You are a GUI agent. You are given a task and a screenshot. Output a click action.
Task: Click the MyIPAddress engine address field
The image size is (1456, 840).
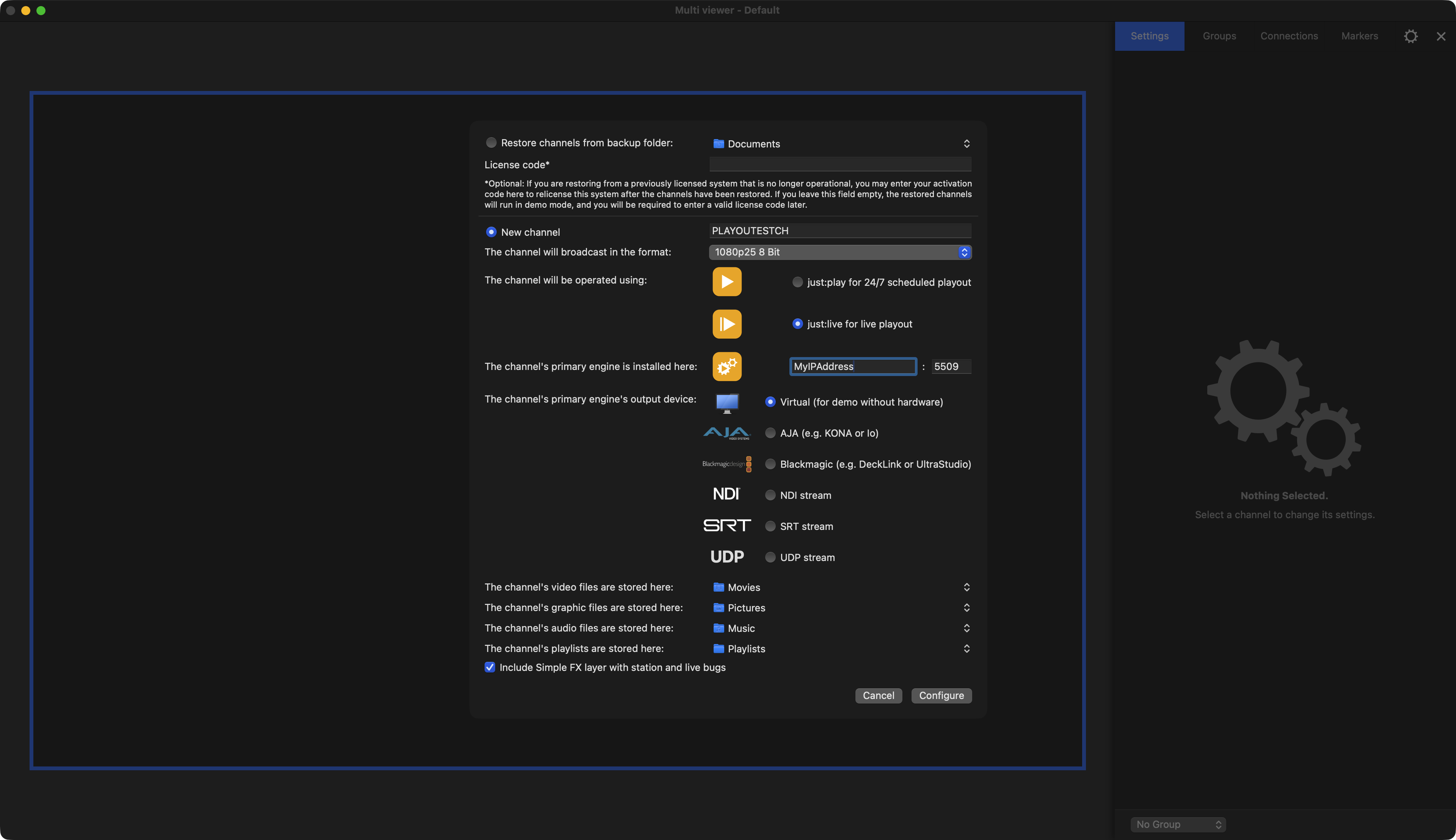pos(853,366)
